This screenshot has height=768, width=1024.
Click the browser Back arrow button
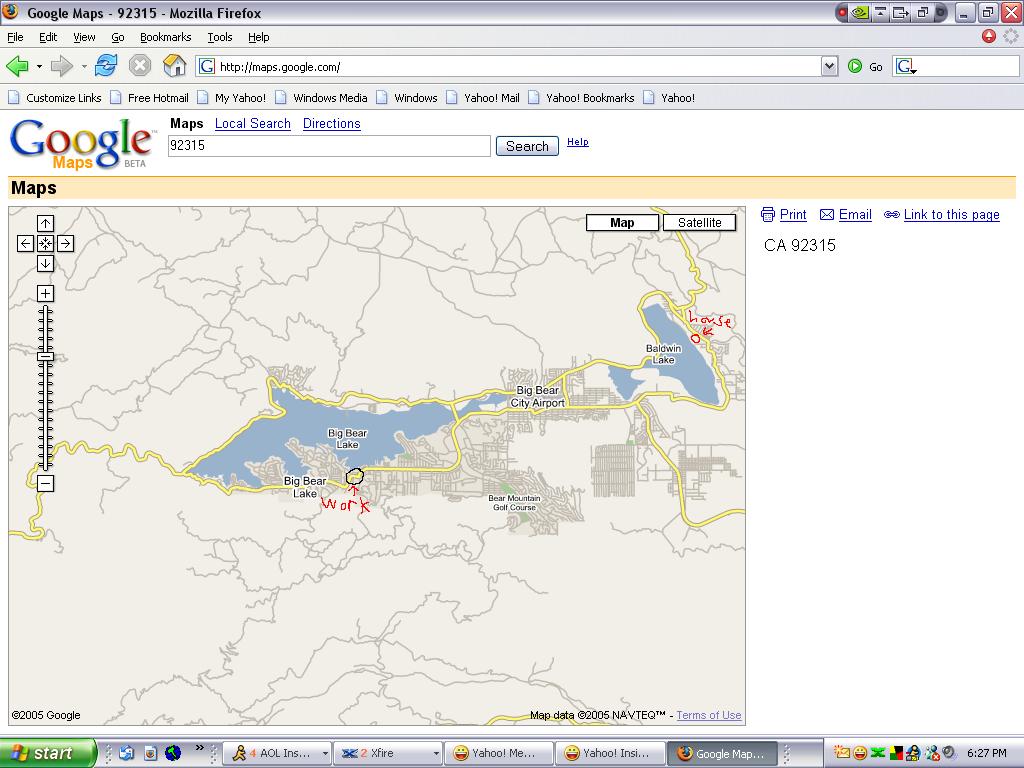[x=17, y=67]
